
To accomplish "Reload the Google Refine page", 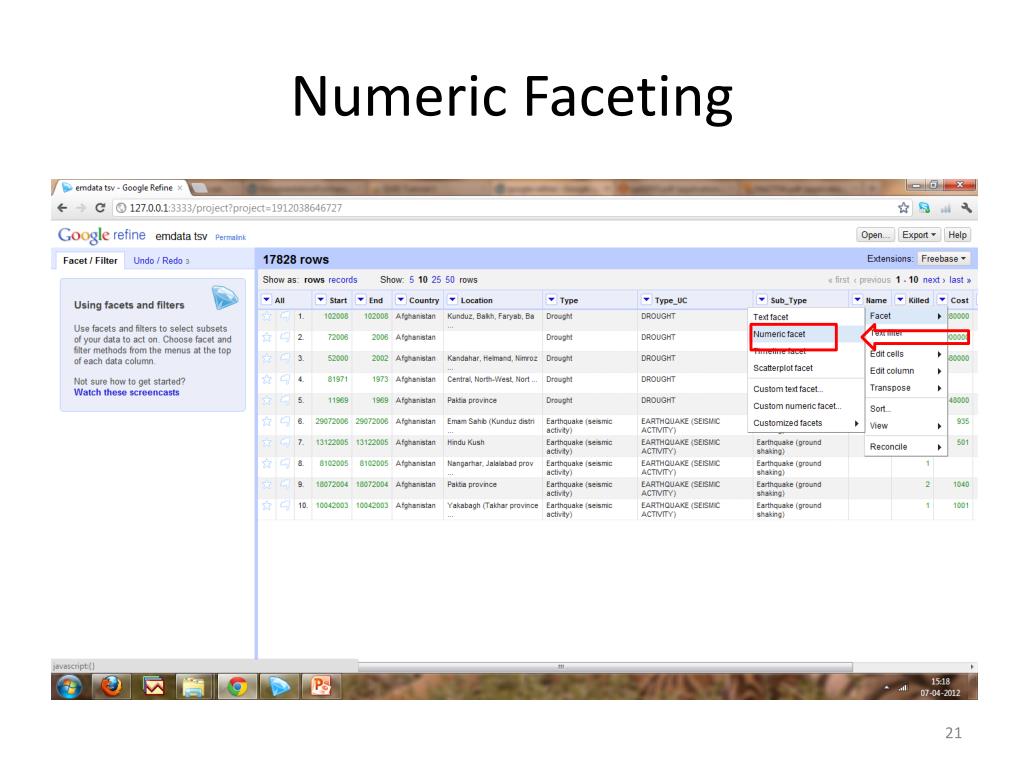I will (x=100, y=208).
